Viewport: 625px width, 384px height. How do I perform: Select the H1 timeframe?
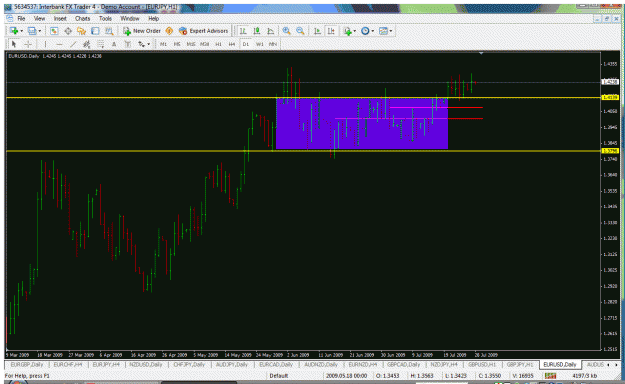point(218,44)
